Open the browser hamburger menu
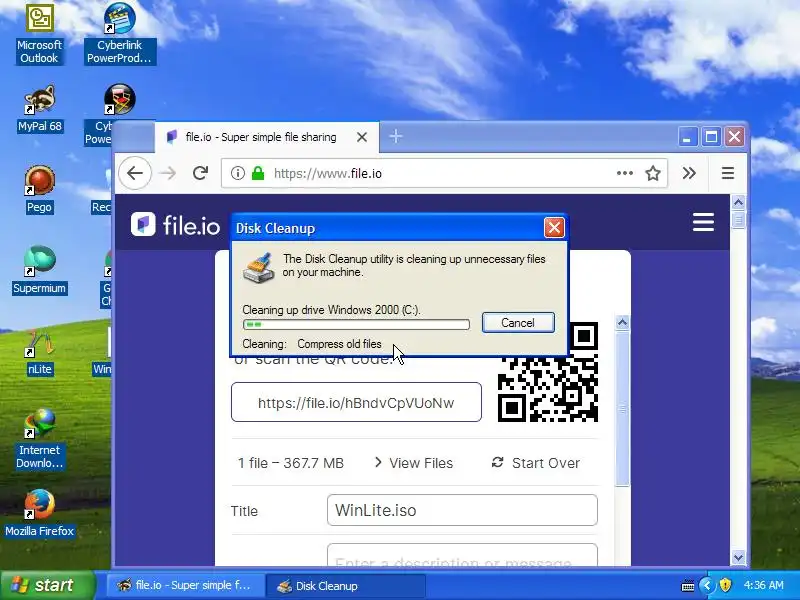 tap(728, 173)
